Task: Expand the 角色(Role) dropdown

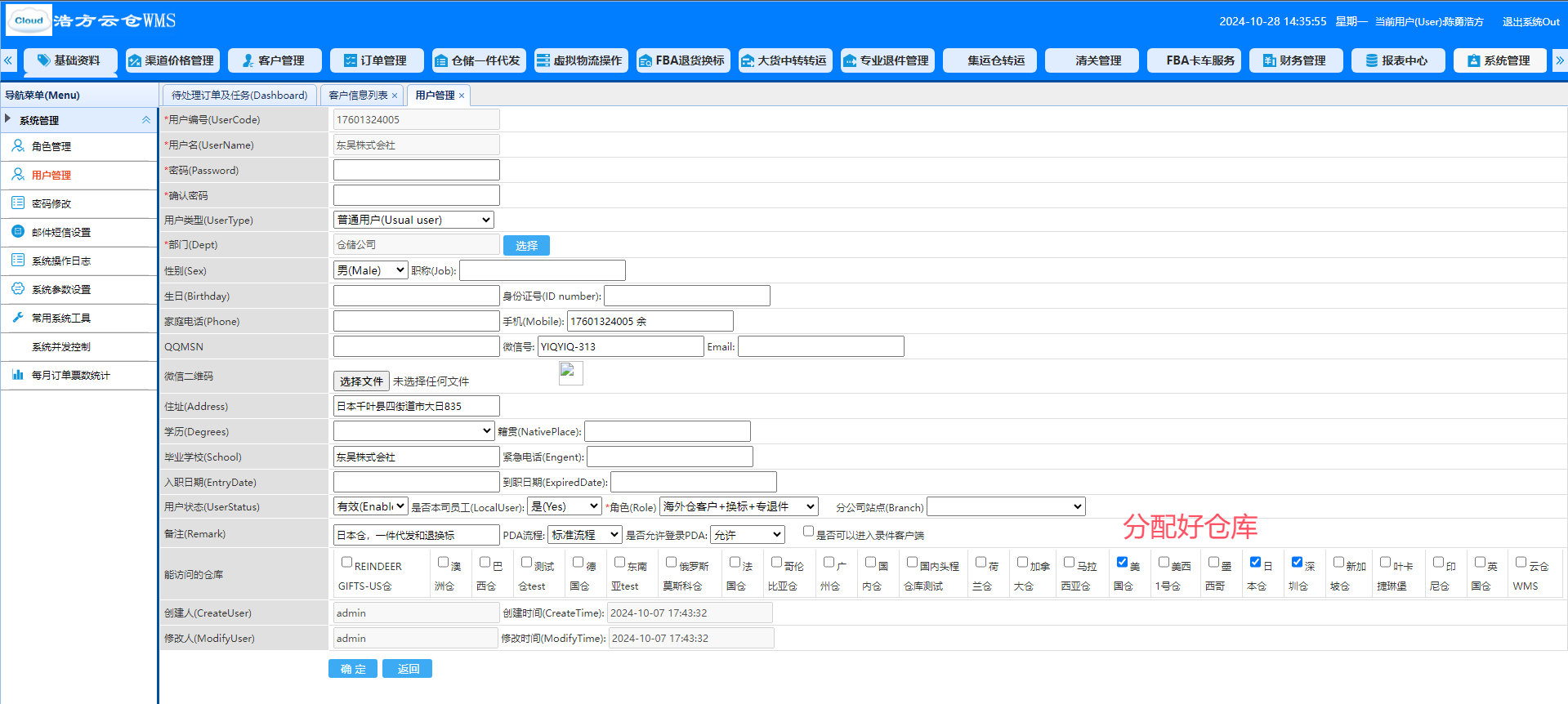Action: 739,506
